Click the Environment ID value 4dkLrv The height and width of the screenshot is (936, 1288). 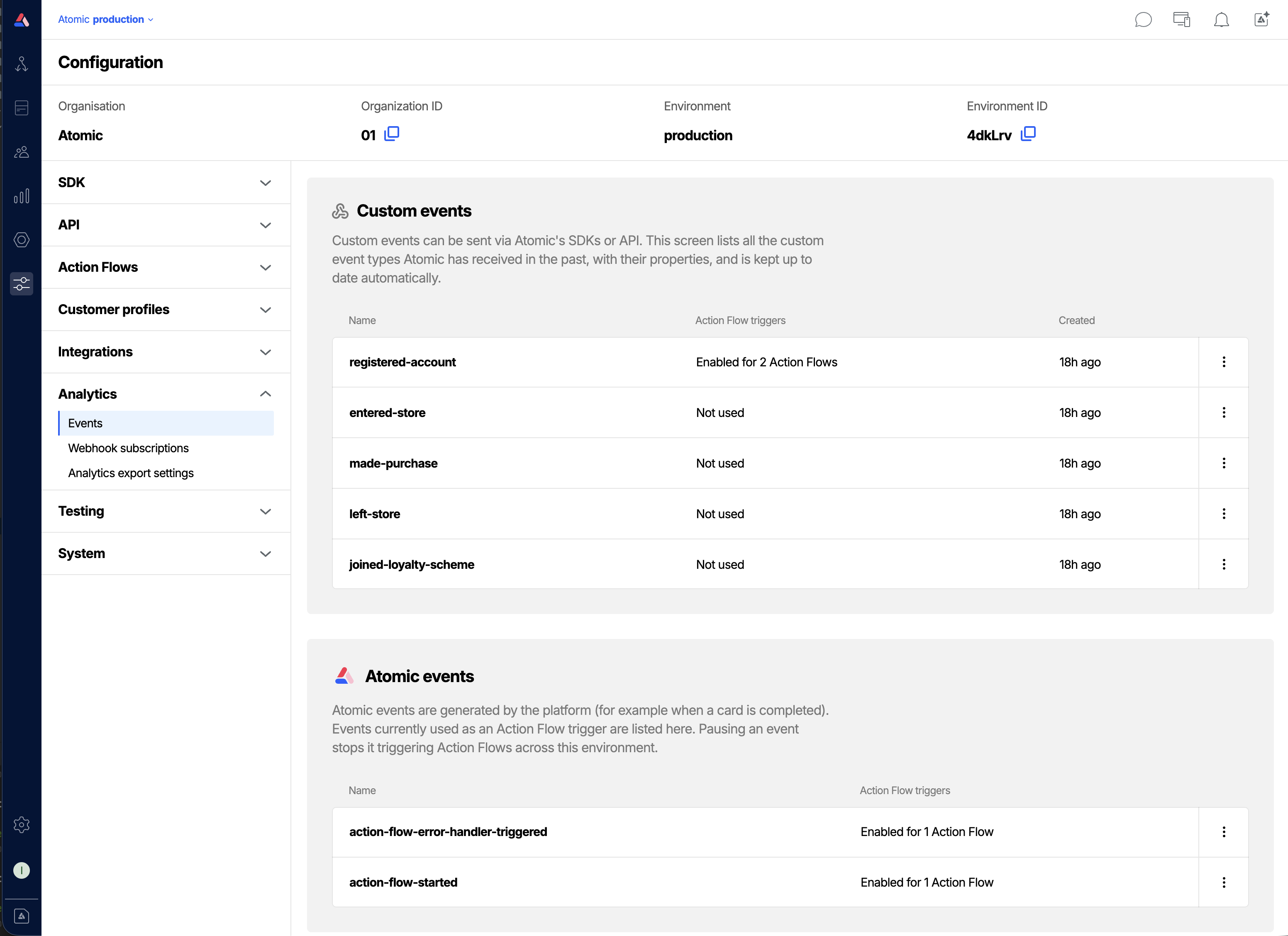(989, 135)
